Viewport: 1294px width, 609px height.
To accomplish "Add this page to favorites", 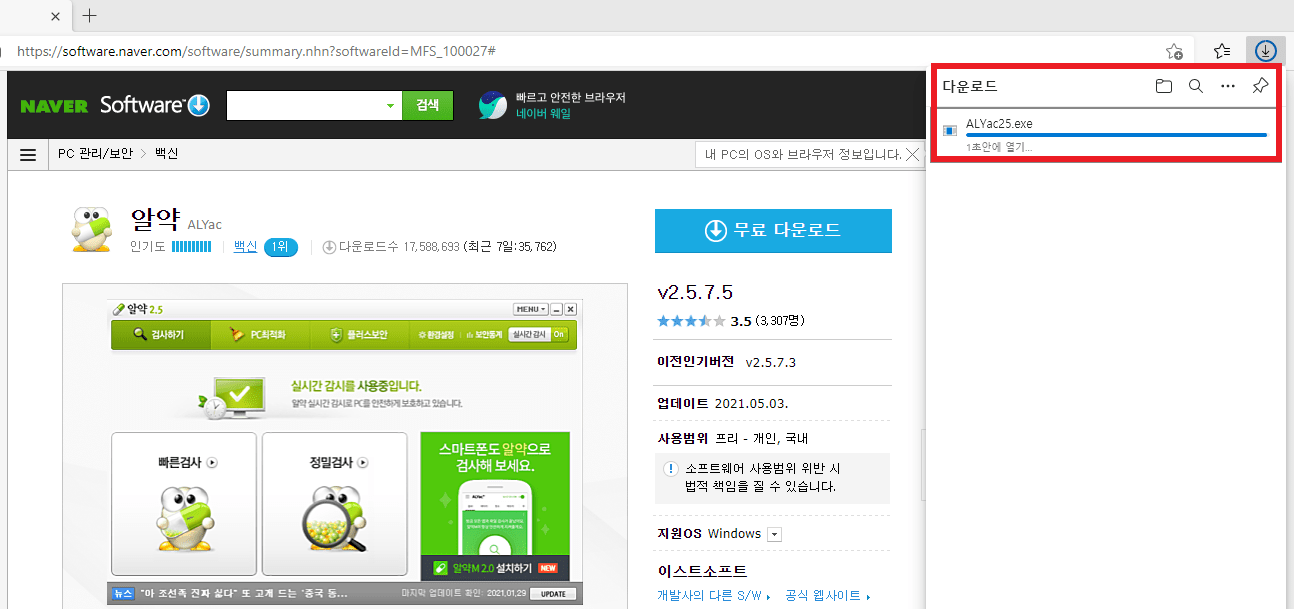I will 1175,50.
